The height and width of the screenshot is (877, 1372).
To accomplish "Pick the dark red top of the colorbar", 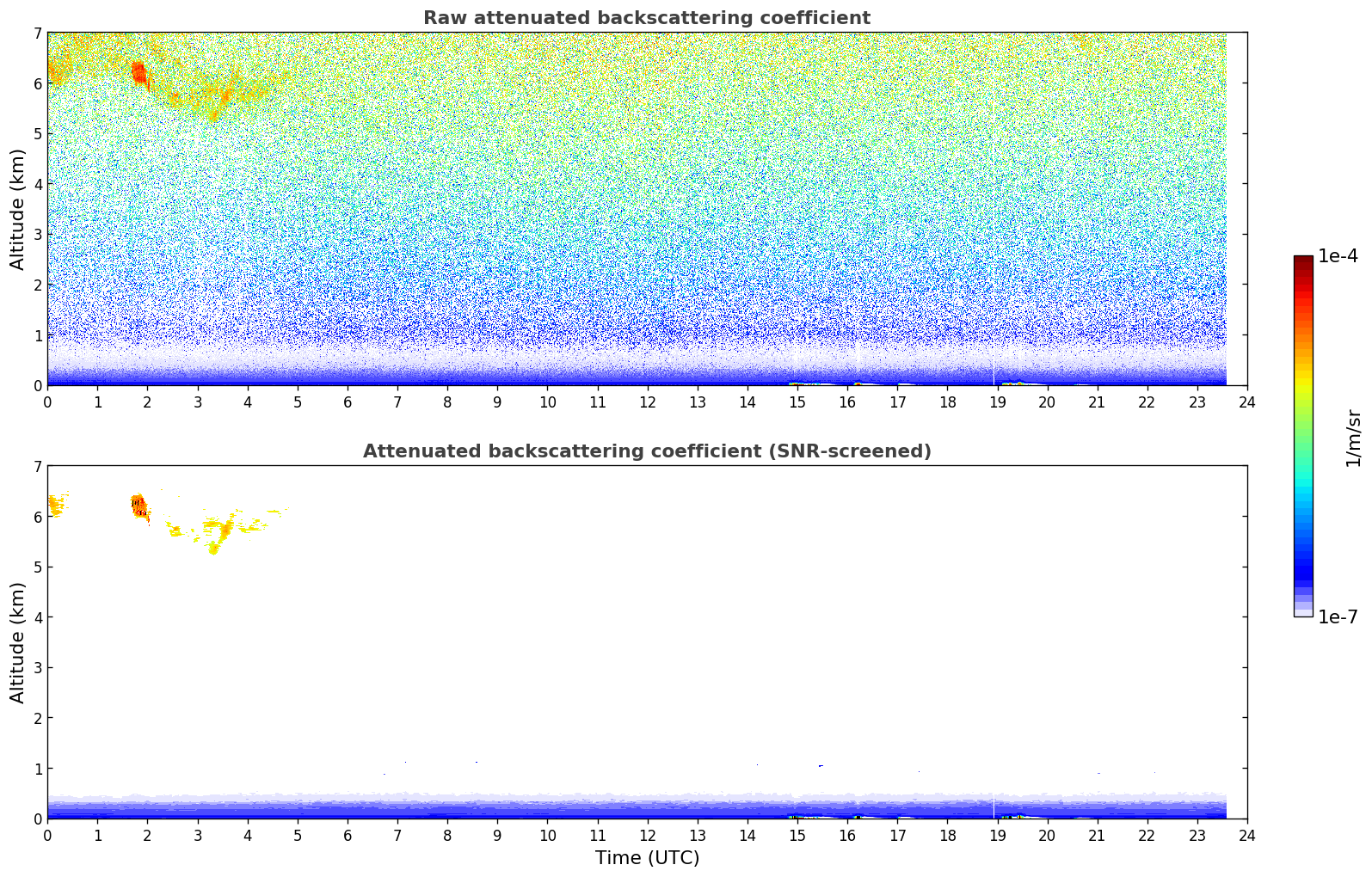I will [x=1303, y=261].
